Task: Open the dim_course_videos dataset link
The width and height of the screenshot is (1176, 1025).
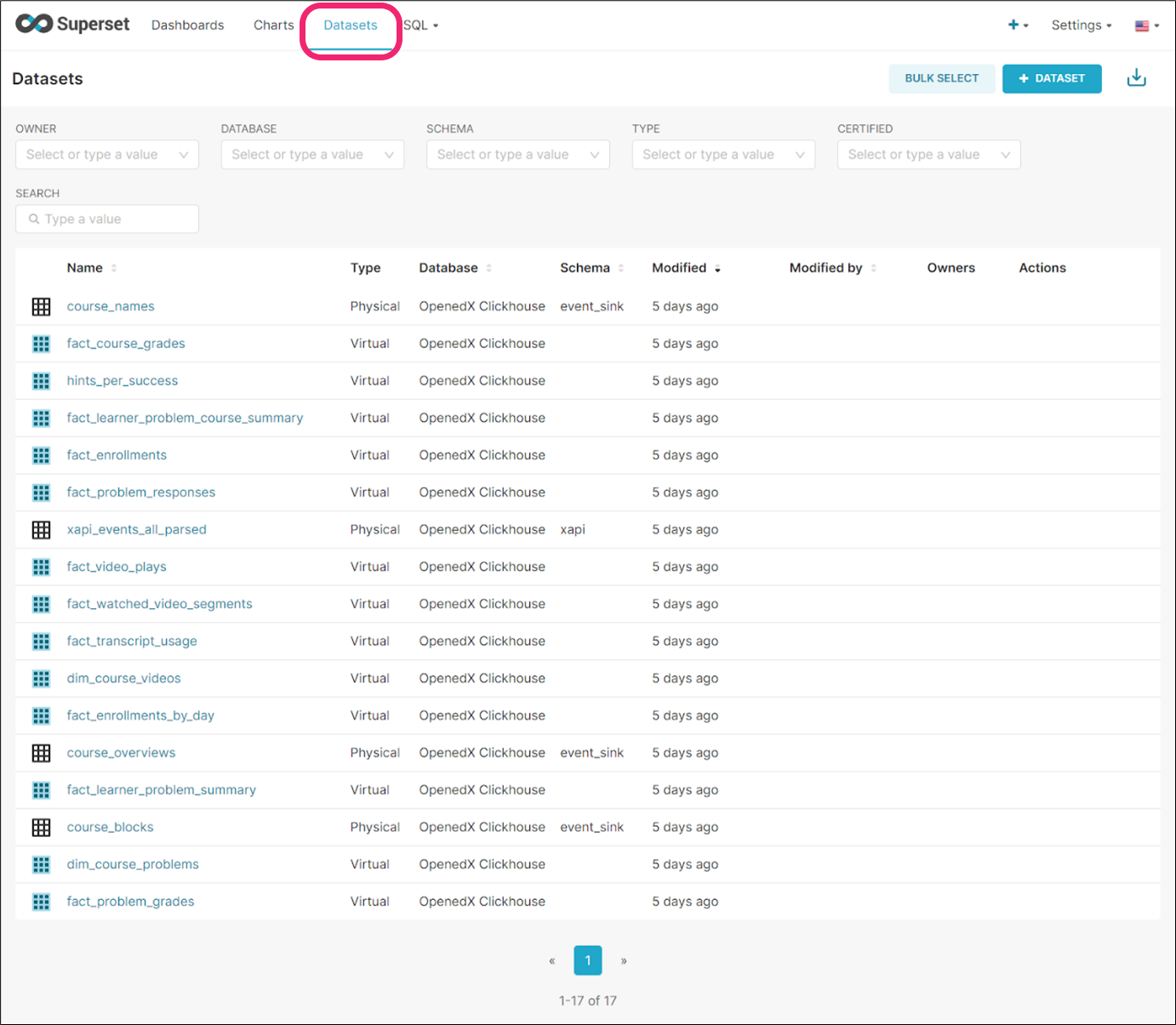Action: (x=124, y=679)
